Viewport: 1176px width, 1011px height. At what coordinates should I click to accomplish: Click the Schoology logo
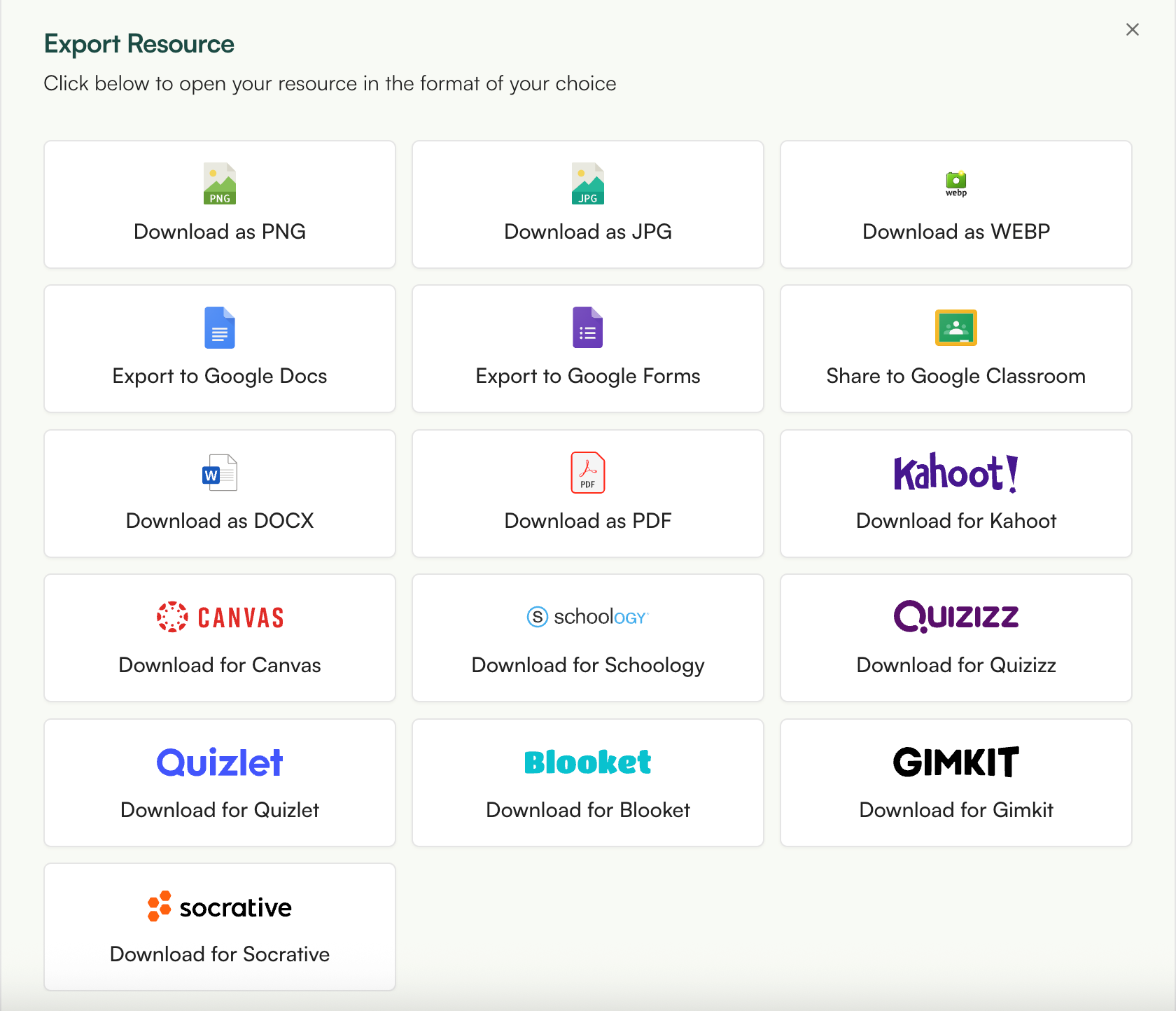coord(587,617)
